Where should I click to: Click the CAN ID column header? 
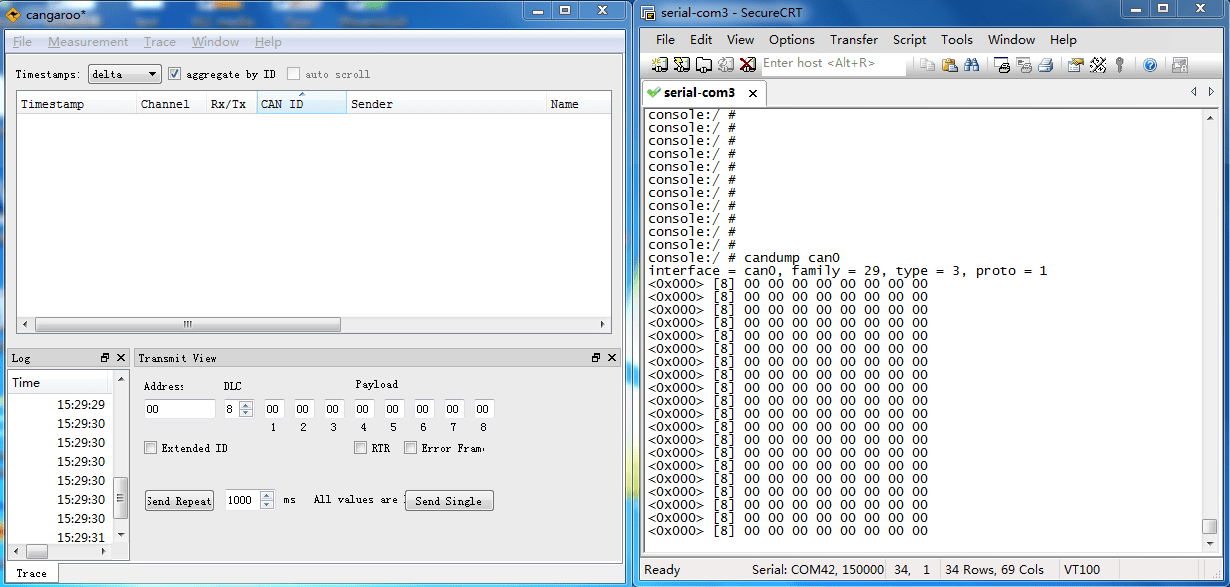pos(302,104)
